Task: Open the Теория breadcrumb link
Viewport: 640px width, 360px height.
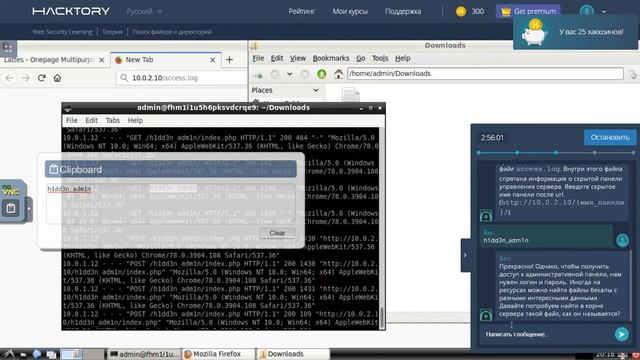Action: tap(112, 32)
